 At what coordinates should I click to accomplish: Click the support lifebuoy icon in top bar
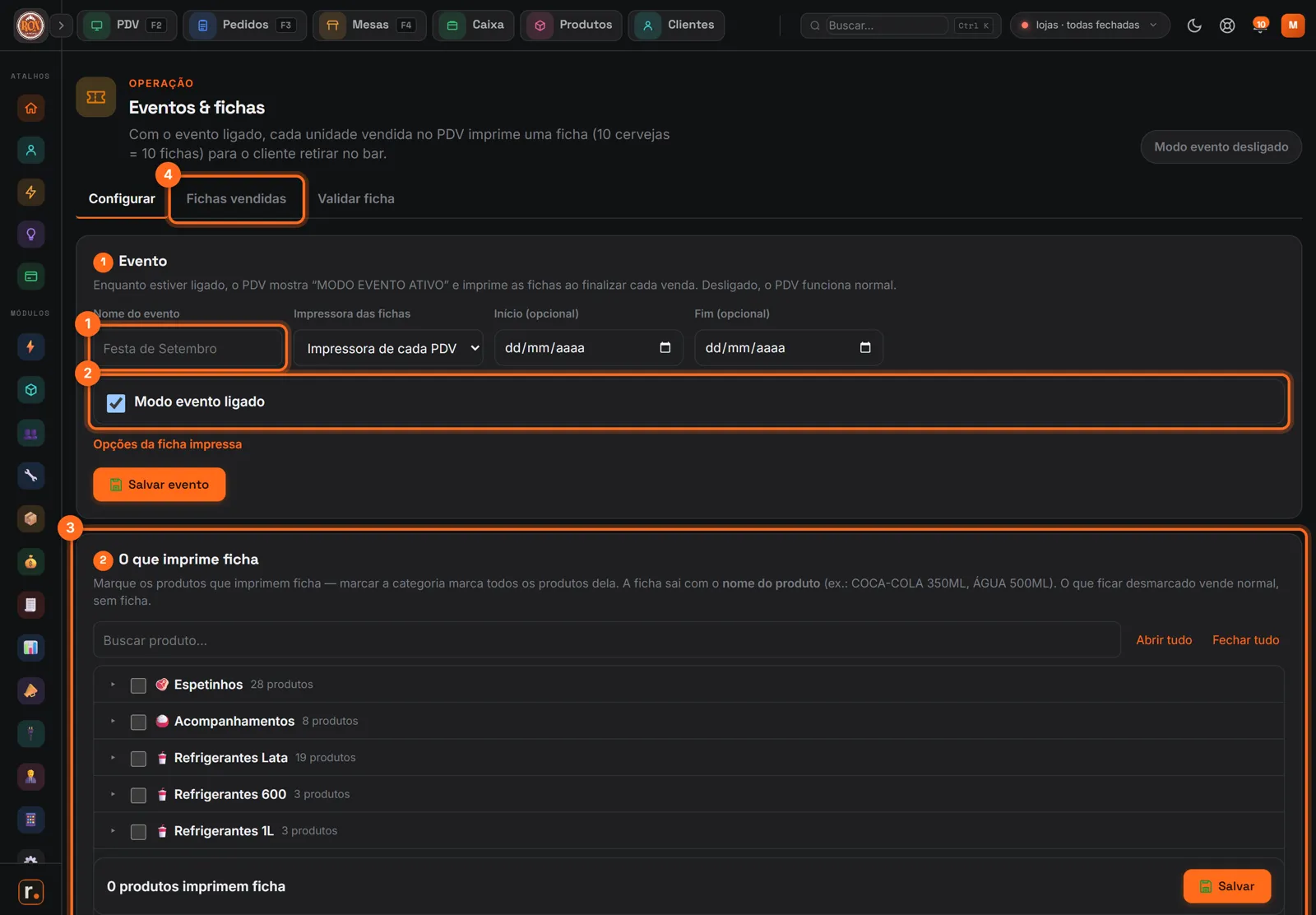[x=1227, y=26]
